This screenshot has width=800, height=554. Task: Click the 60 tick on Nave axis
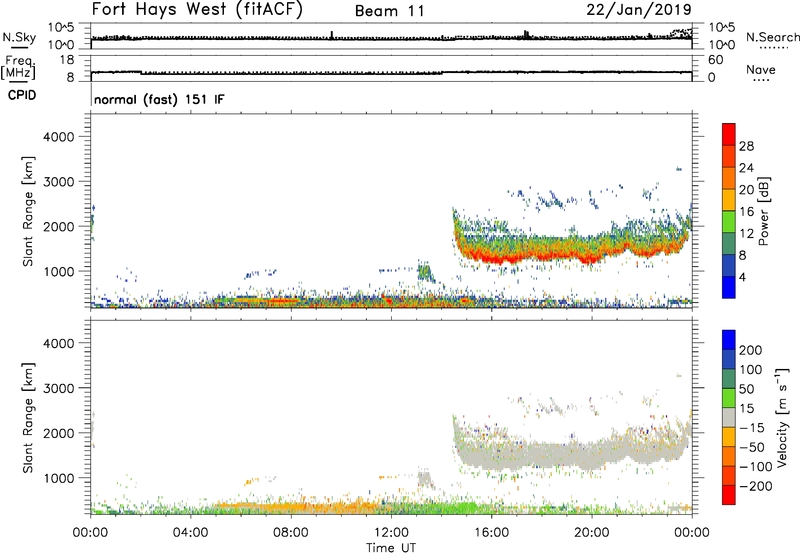tap(715, 60)
